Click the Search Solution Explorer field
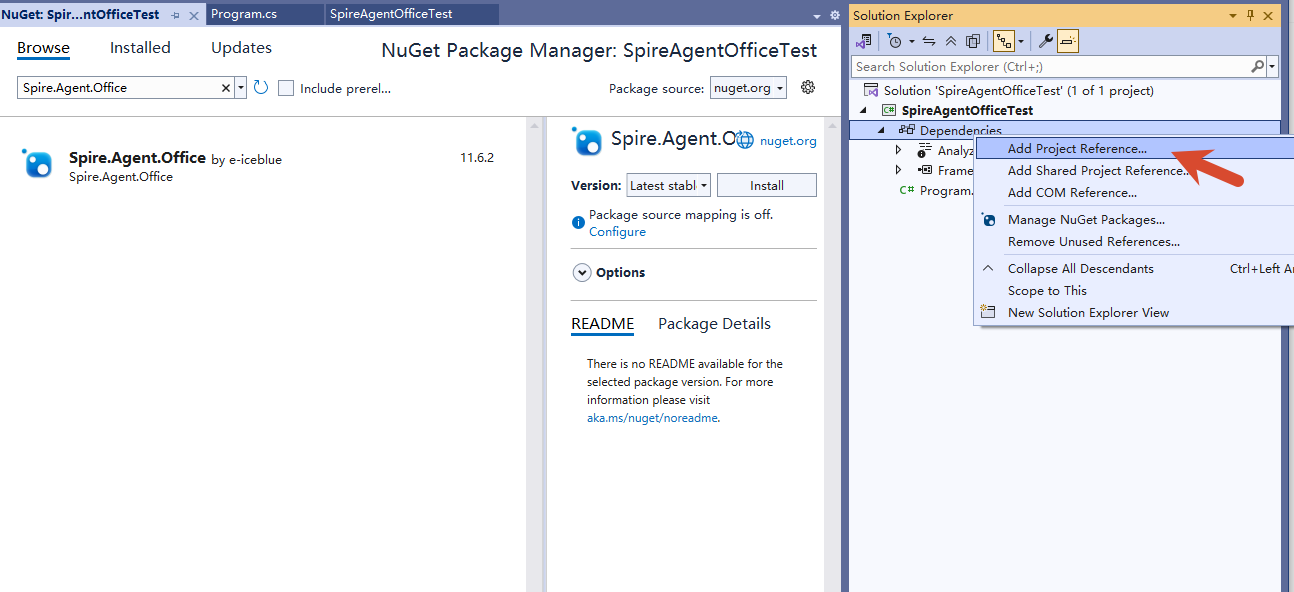 (x=1050, y=66)
